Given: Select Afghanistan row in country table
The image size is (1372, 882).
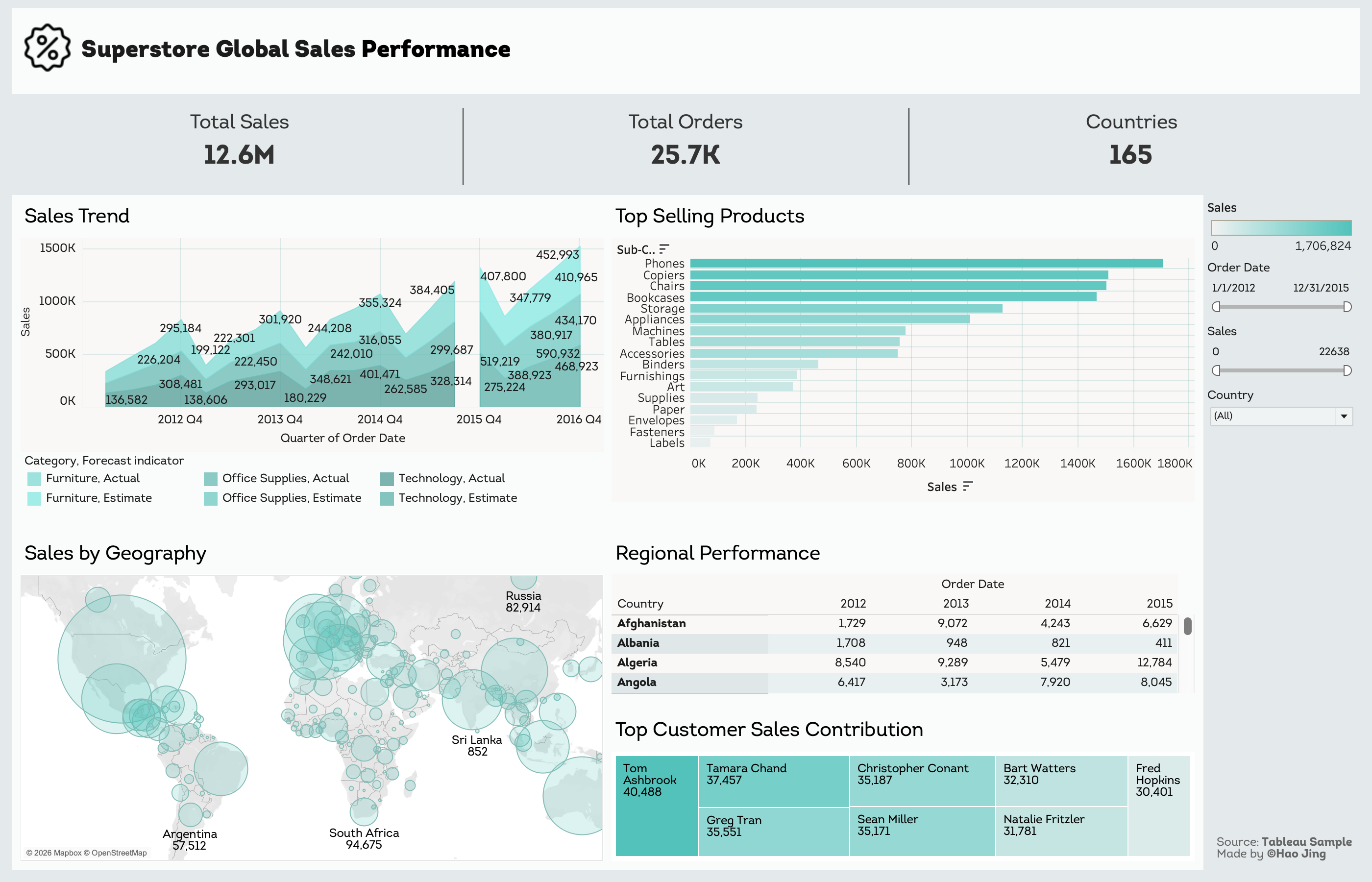Looking at the screenshot, I should [652, 623].
